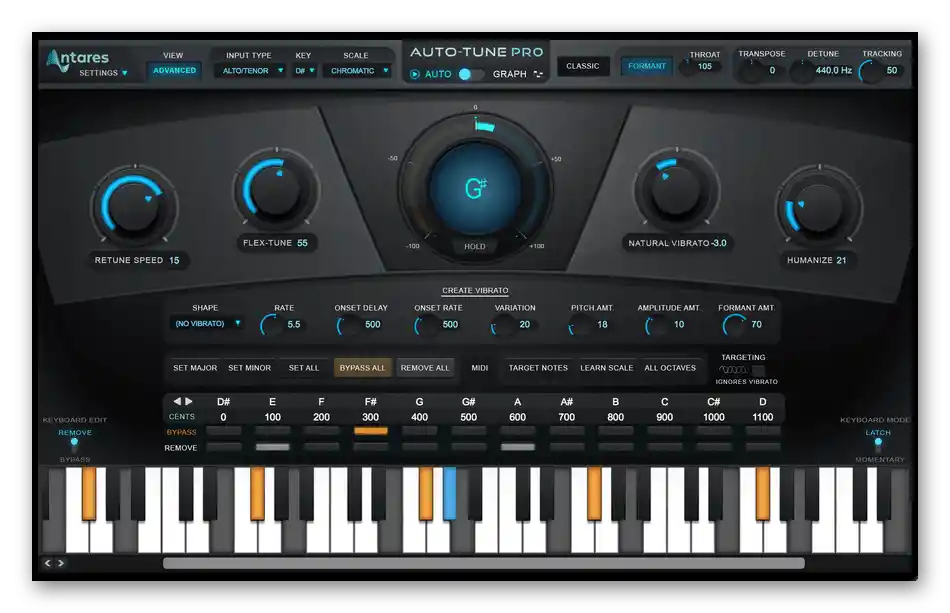Click the Throat knob
Screen dimensions: 950x613
click(686, 67)
